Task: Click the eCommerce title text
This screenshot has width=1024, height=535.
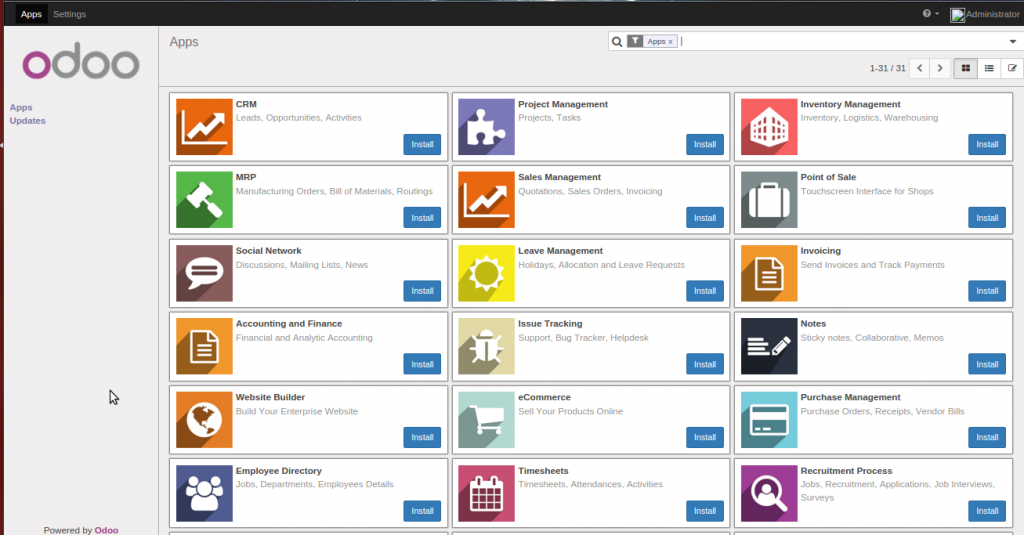Action: click(x=544, y=397)
